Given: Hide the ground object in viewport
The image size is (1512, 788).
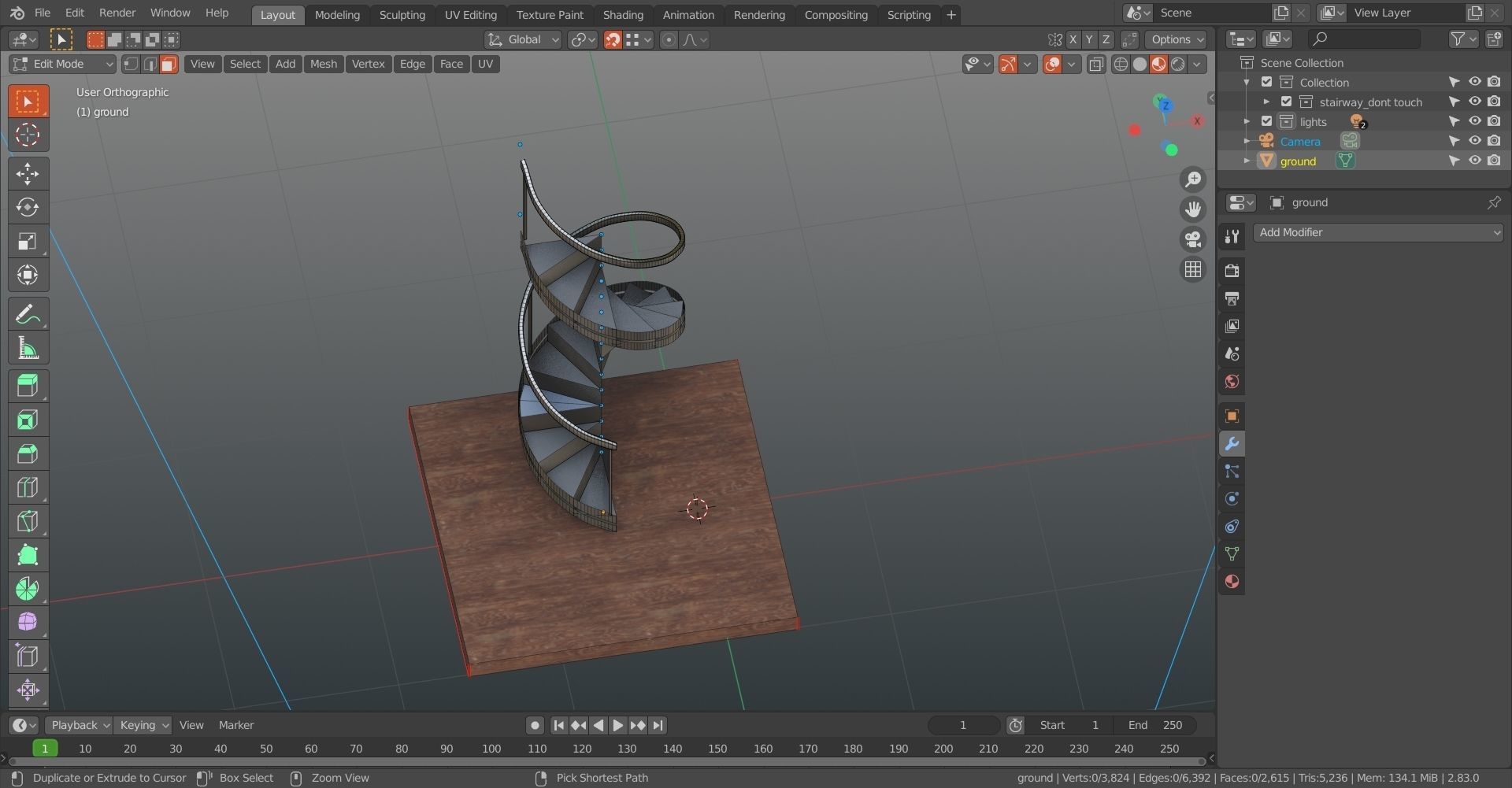Looking at the screenshot, I should click(1474, 161).
